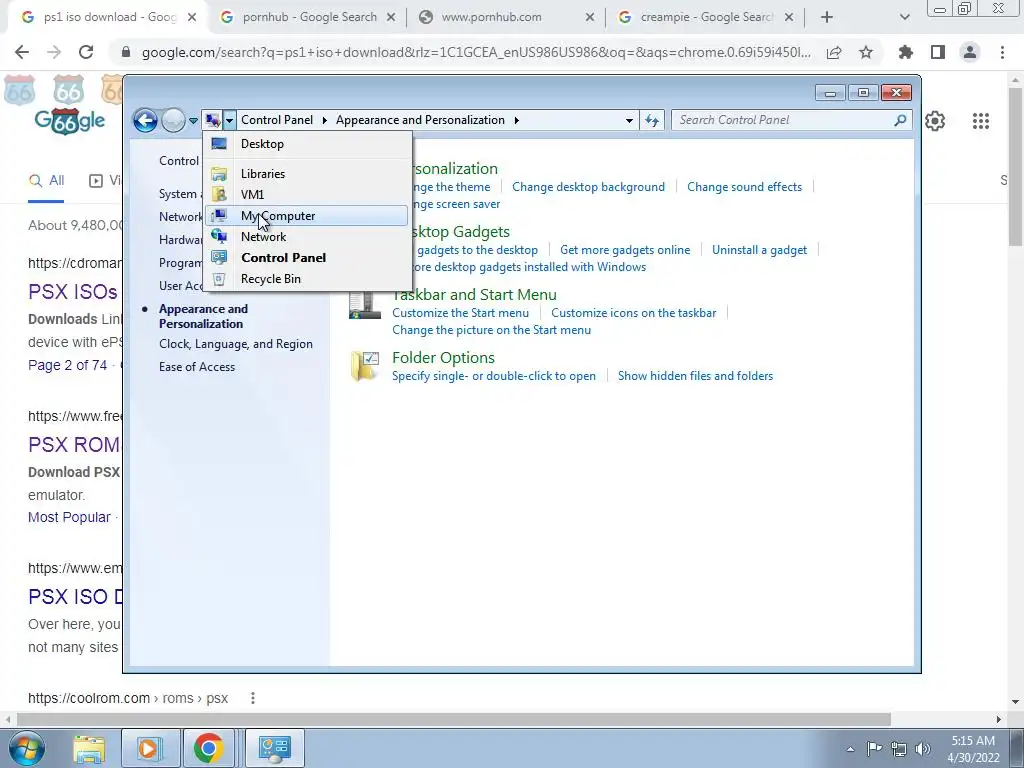Switch to the www.pornhub.com tab
The image size is (1024, 768).
506,18
